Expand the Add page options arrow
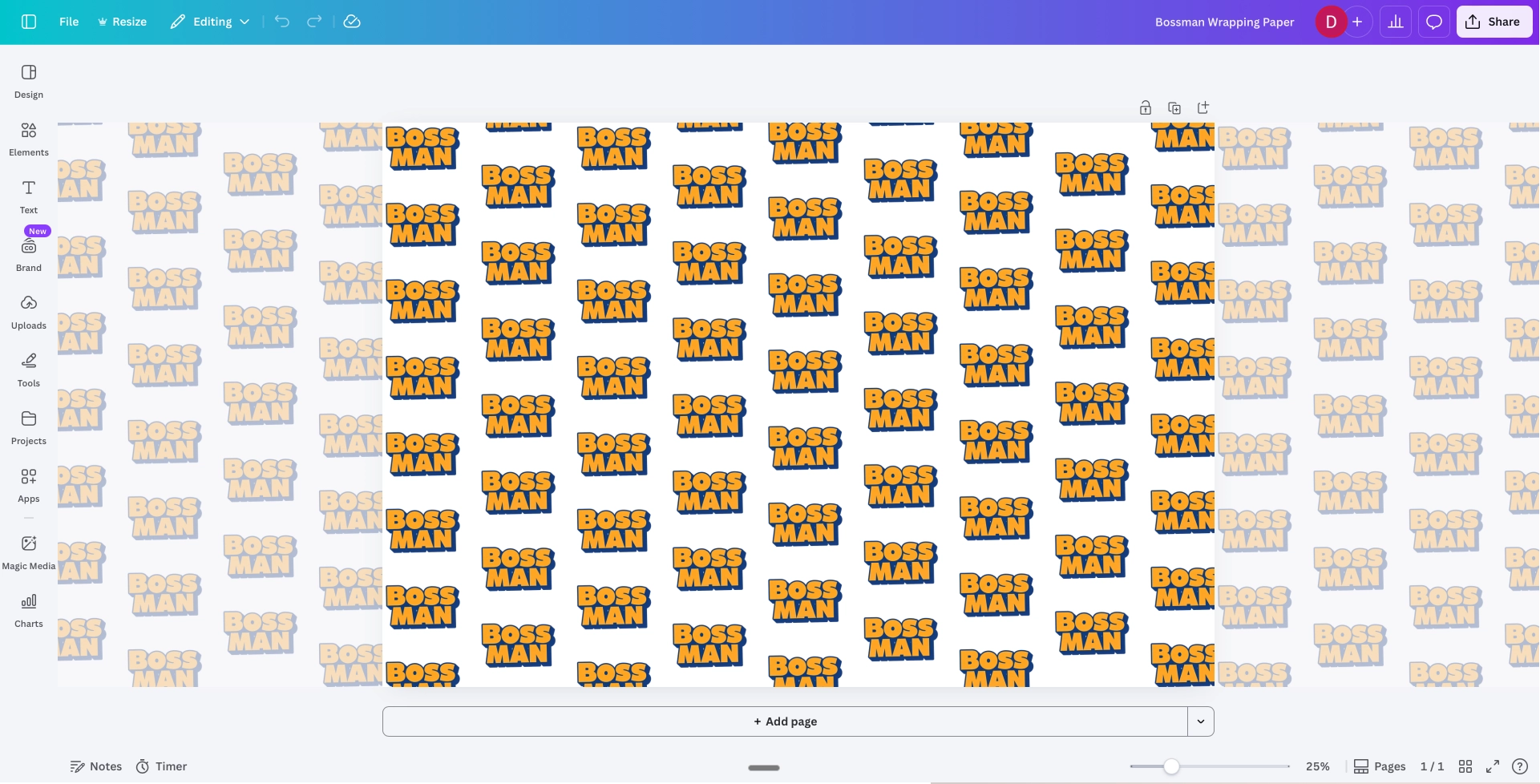 (x=1201, y=721)
